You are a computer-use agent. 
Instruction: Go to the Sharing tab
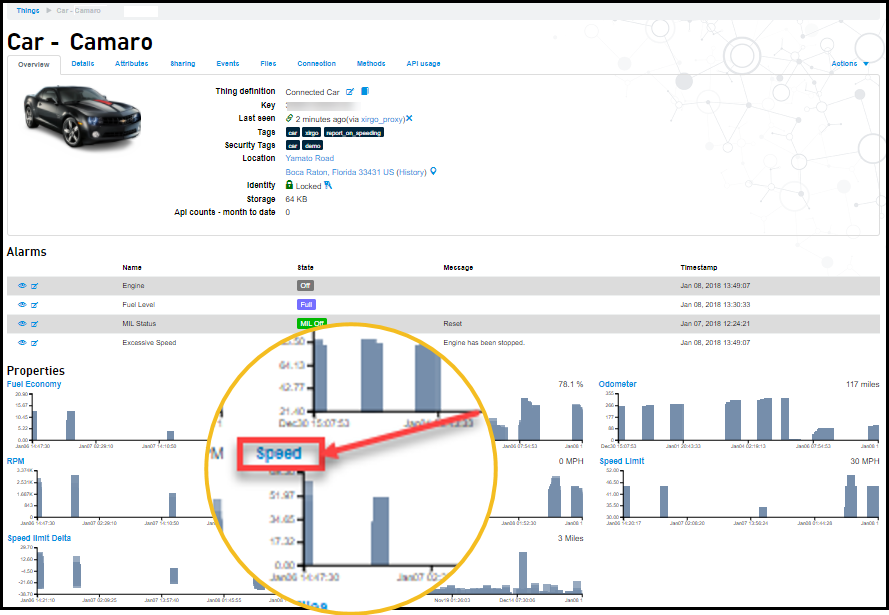click(x=183, y=63)
